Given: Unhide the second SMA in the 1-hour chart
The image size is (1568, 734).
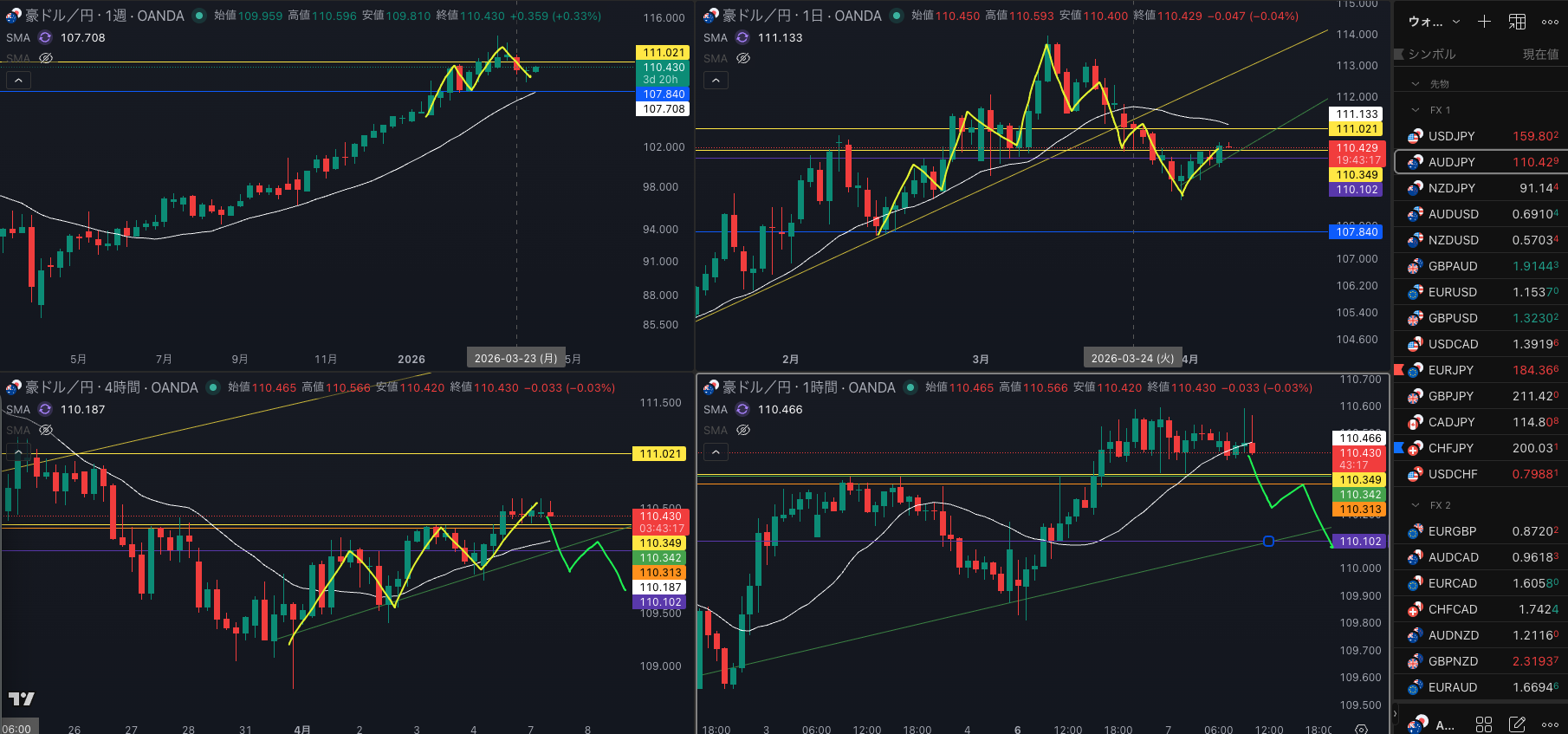Looking at the screenshot, I should coord(743,430).
